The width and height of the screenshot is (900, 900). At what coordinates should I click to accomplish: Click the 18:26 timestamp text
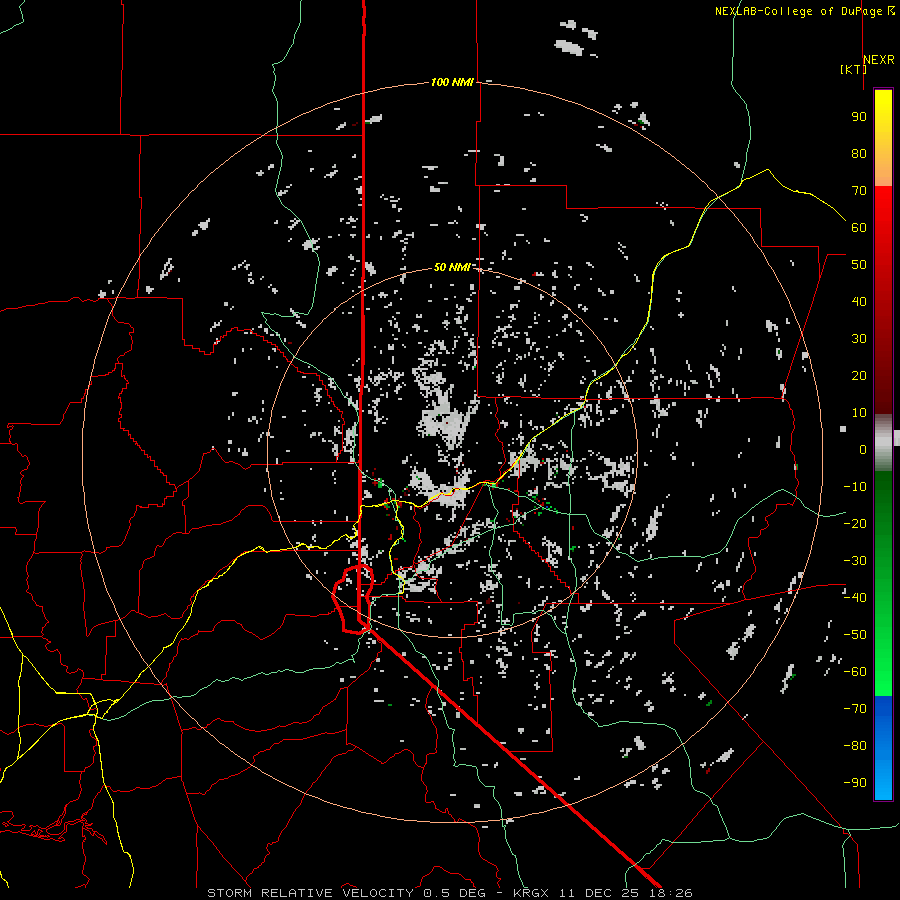670,893
